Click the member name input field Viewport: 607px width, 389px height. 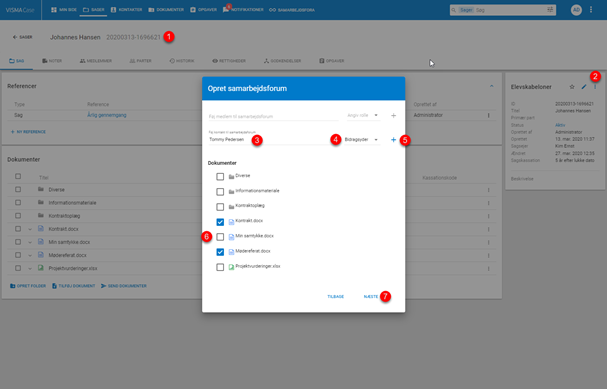(273, 116)
